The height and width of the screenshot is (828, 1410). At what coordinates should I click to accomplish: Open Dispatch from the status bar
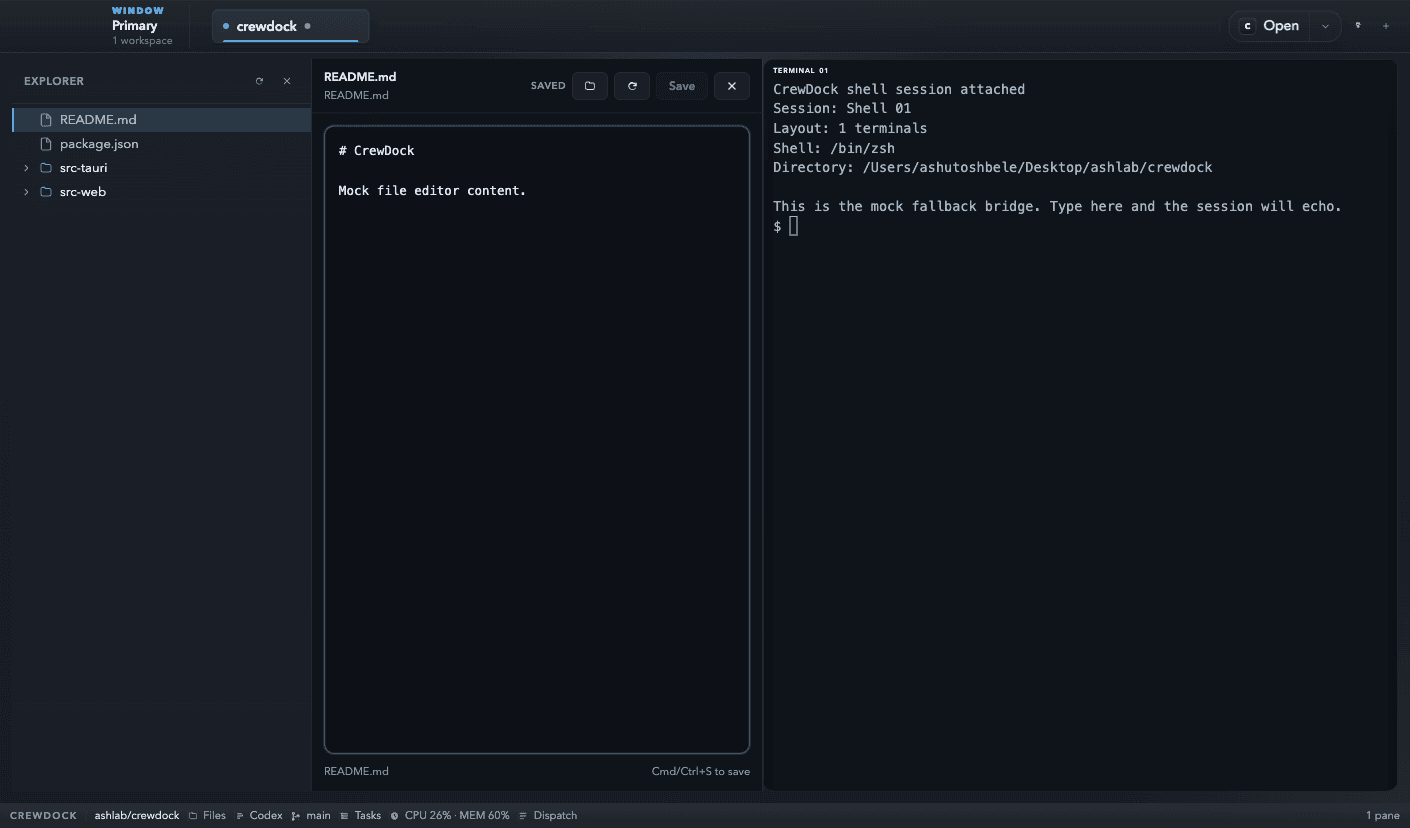(554, 815)
